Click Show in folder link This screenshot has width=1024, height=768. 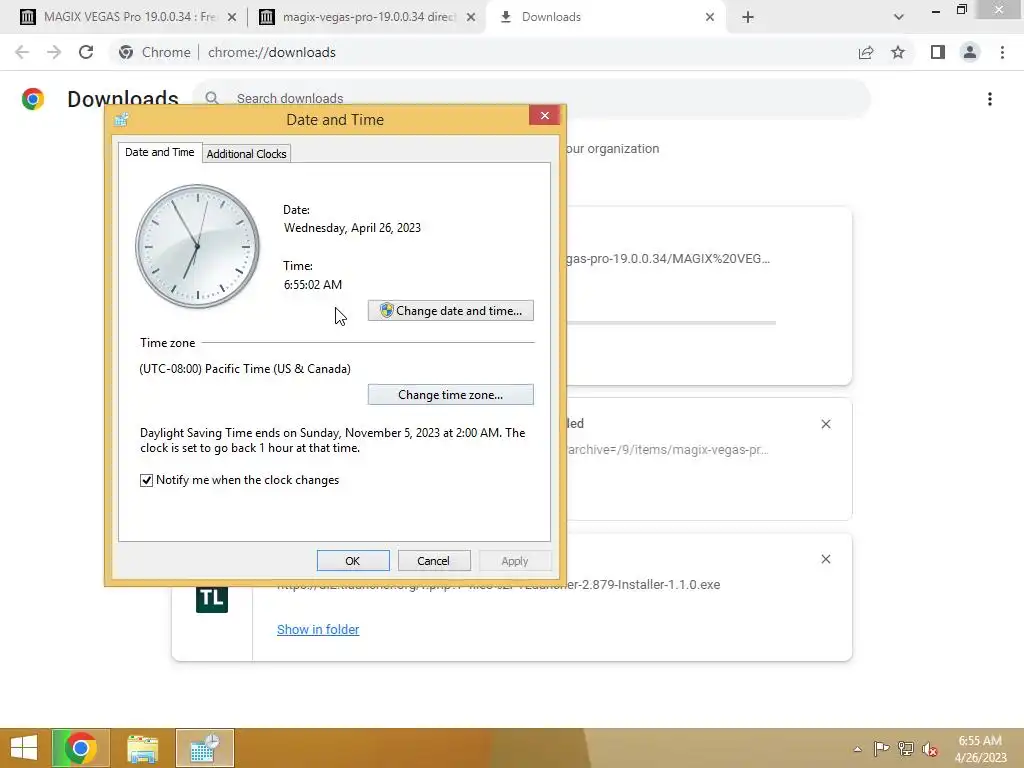click(318, 630)
